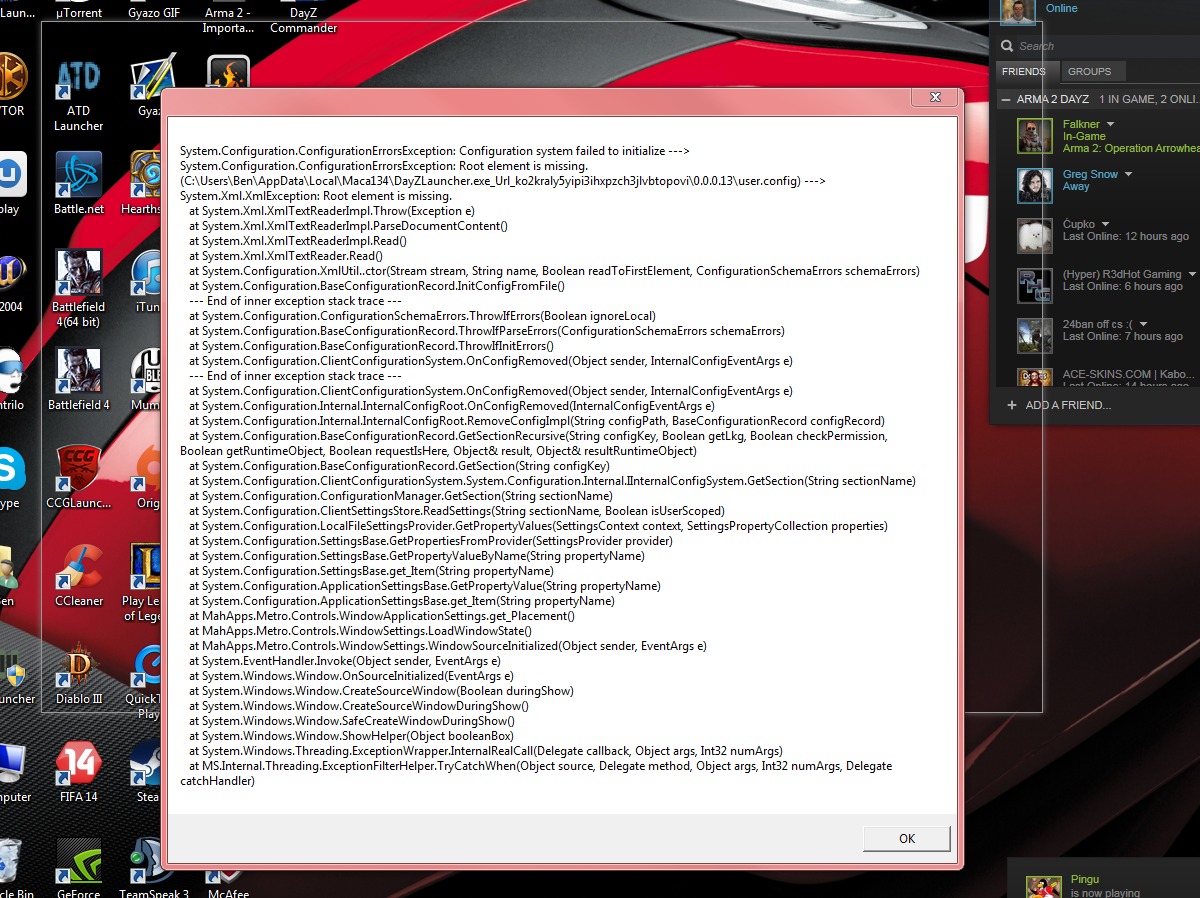Image resolution: width=1200 pixels, height=898 pixels.
Task: Click 'Last Online: 12 hours ago' text
Action: click(x=1125, y=237)
